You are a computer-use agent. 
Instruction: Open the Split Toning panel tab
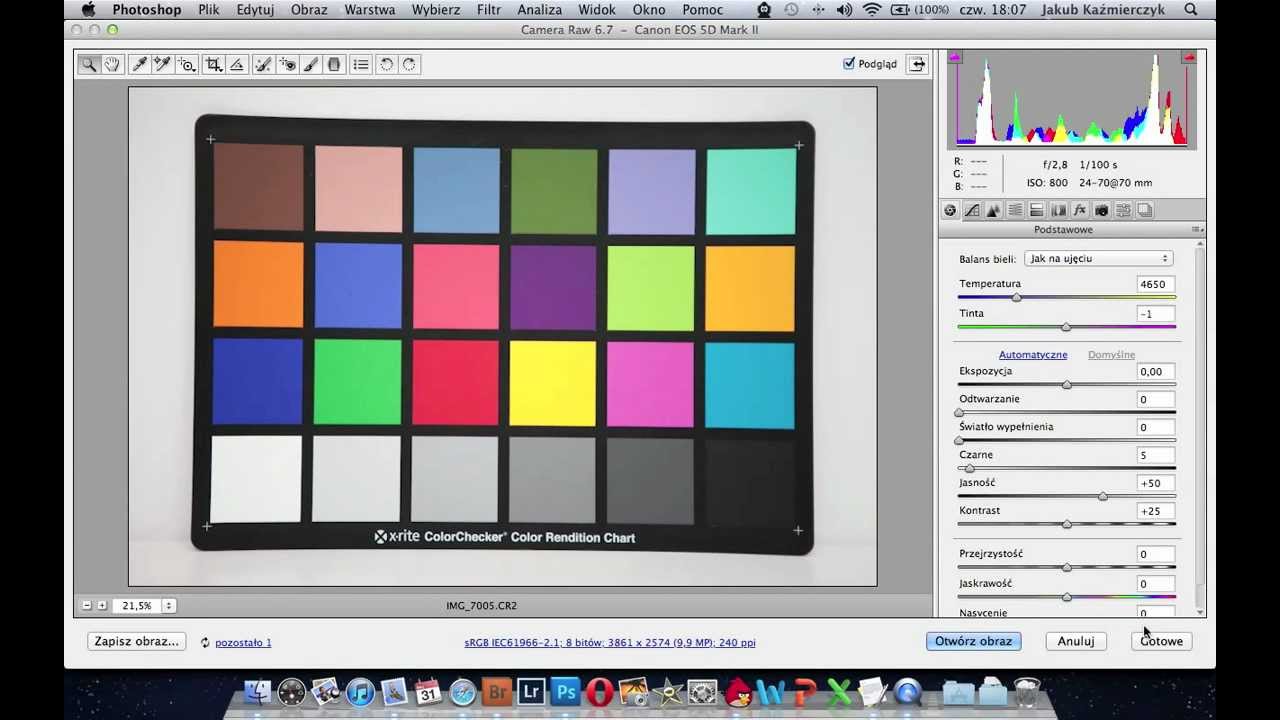tap(1037, 210)
